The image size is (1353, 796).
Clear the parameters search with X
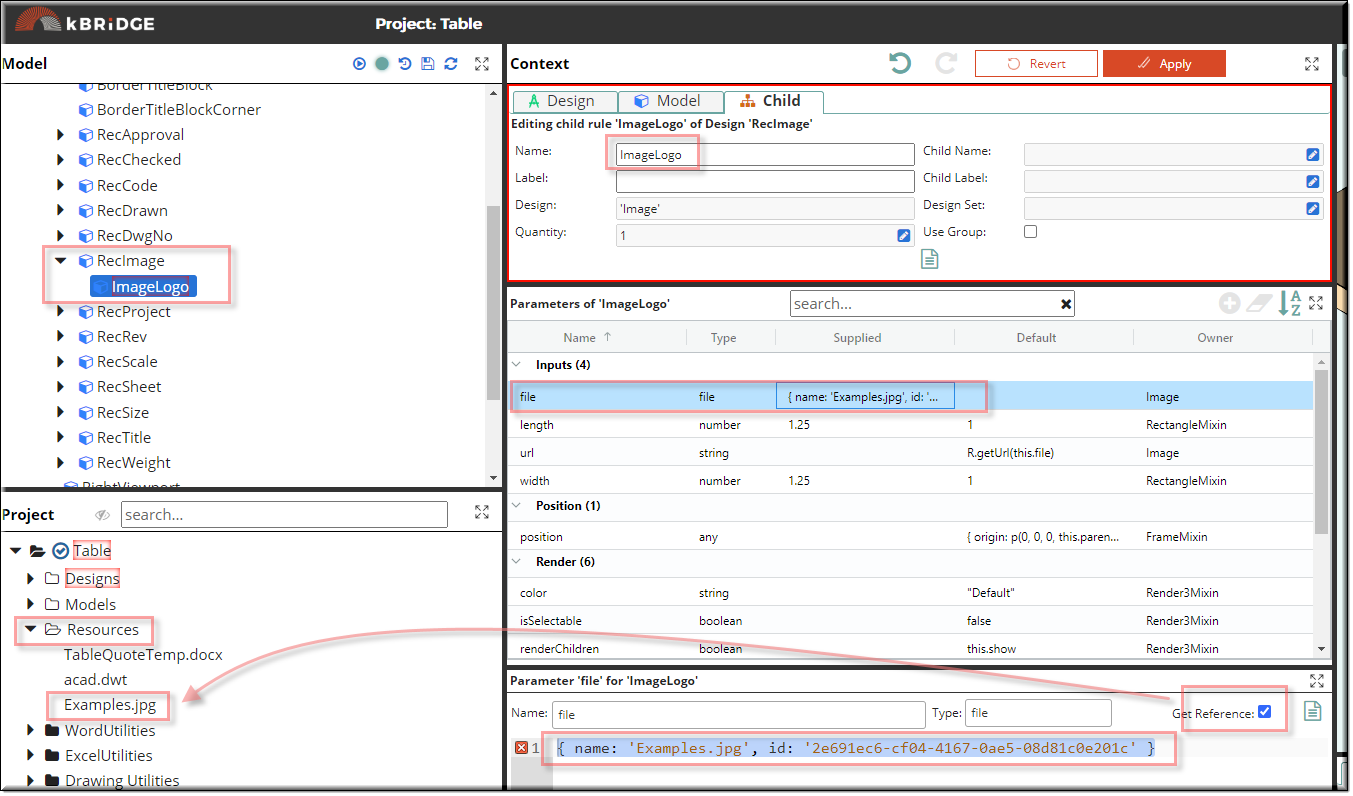(x=1066, y=304)
